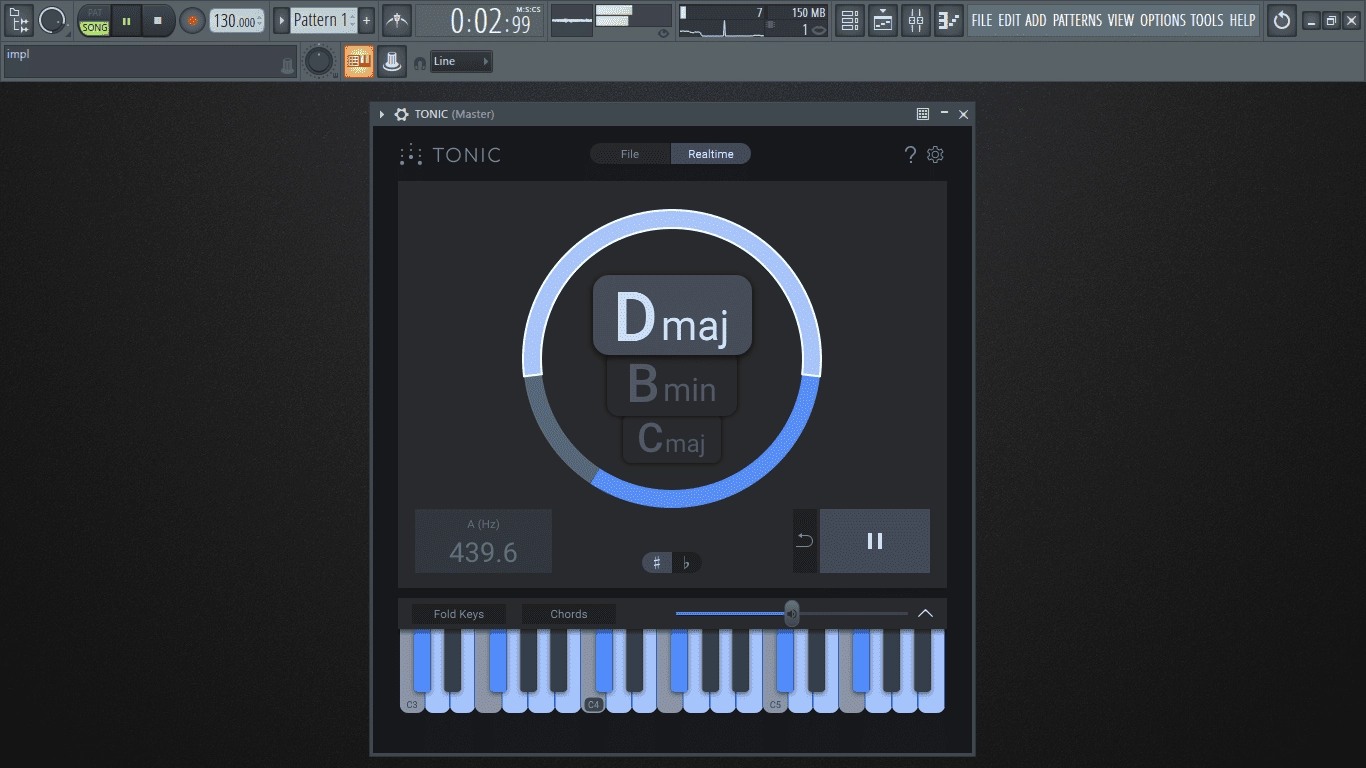
Task: Open TONIC help question mark
Action: [910, 154]
